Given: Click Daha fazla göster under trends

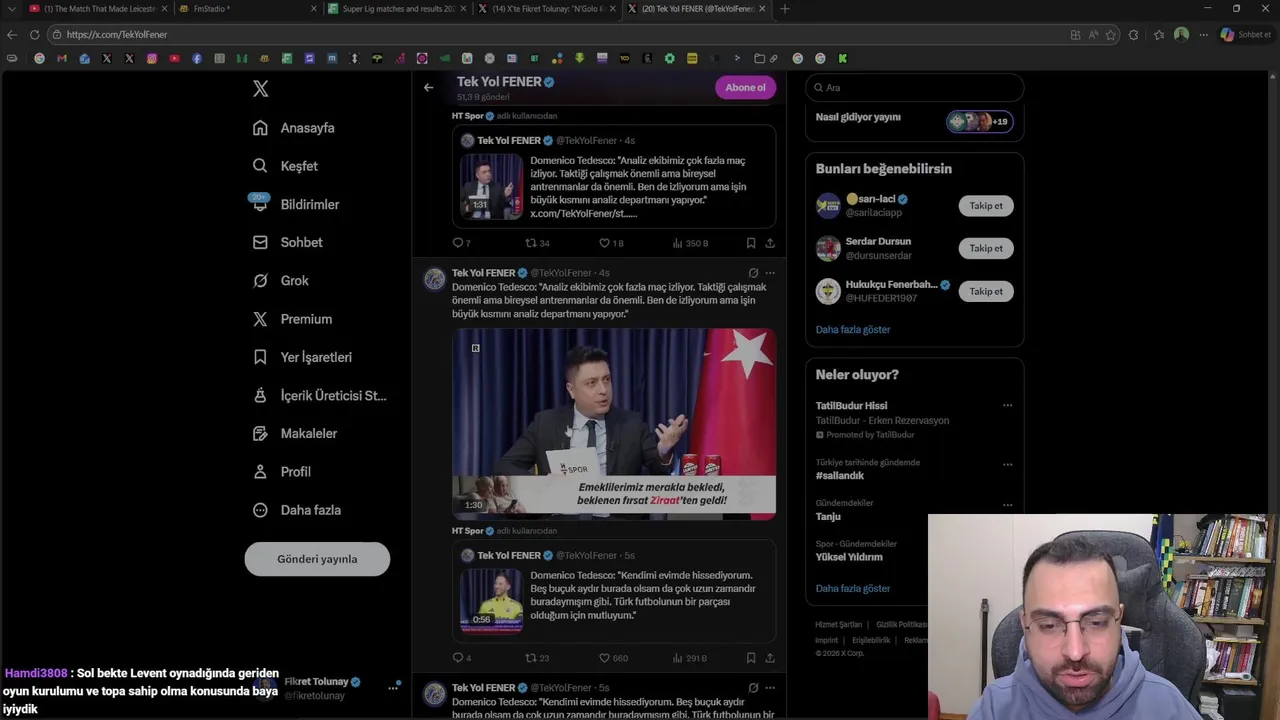Looking at the screenshot, I should [853, 588].
